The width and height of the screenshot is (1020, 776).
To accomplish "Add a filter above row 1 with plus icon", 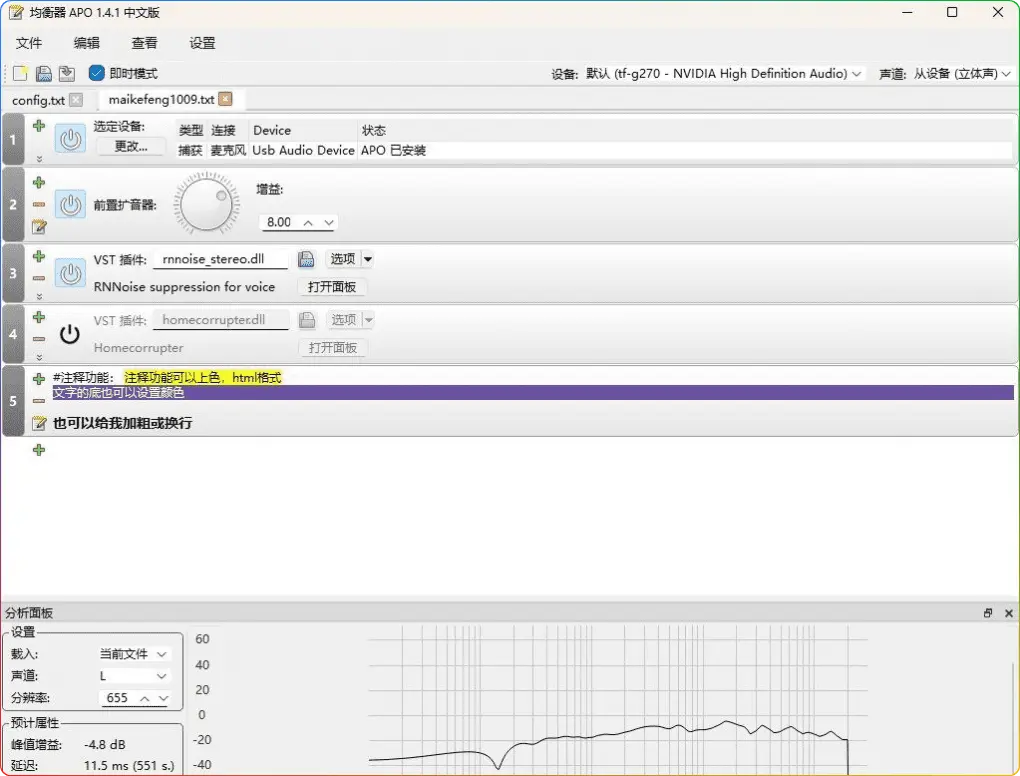I will [39, 126].
